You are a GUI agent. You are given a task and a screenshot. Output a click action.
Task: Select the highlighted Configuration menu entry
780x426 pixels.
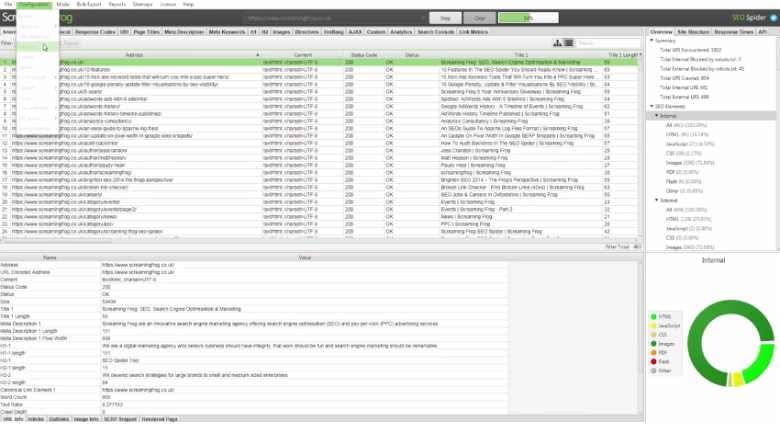coord(37,47)
